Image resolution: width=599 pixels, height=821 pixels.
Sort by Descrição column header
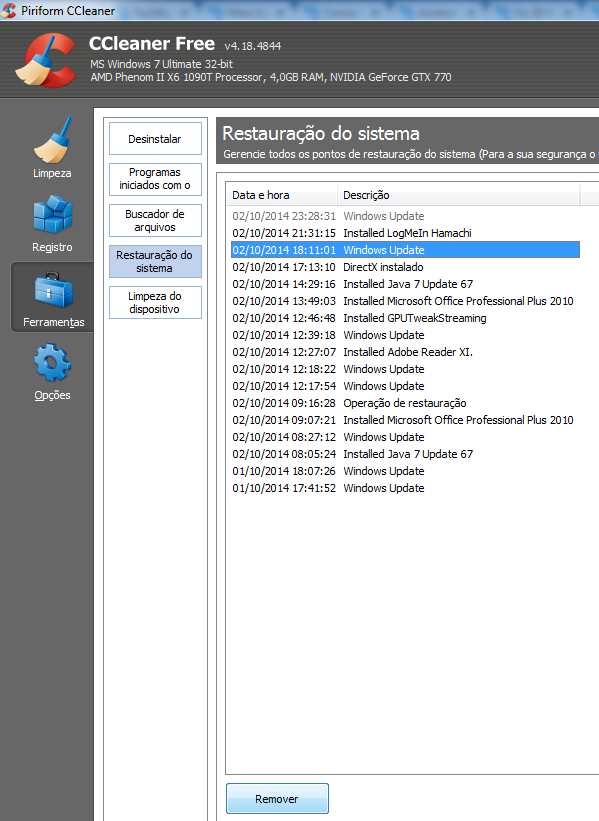458,195
